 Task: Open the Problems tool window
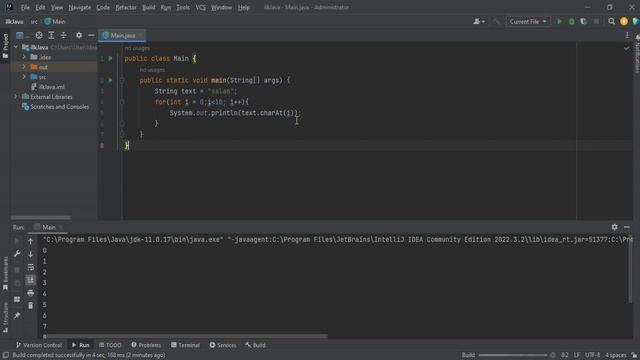[x=146, y=345]
